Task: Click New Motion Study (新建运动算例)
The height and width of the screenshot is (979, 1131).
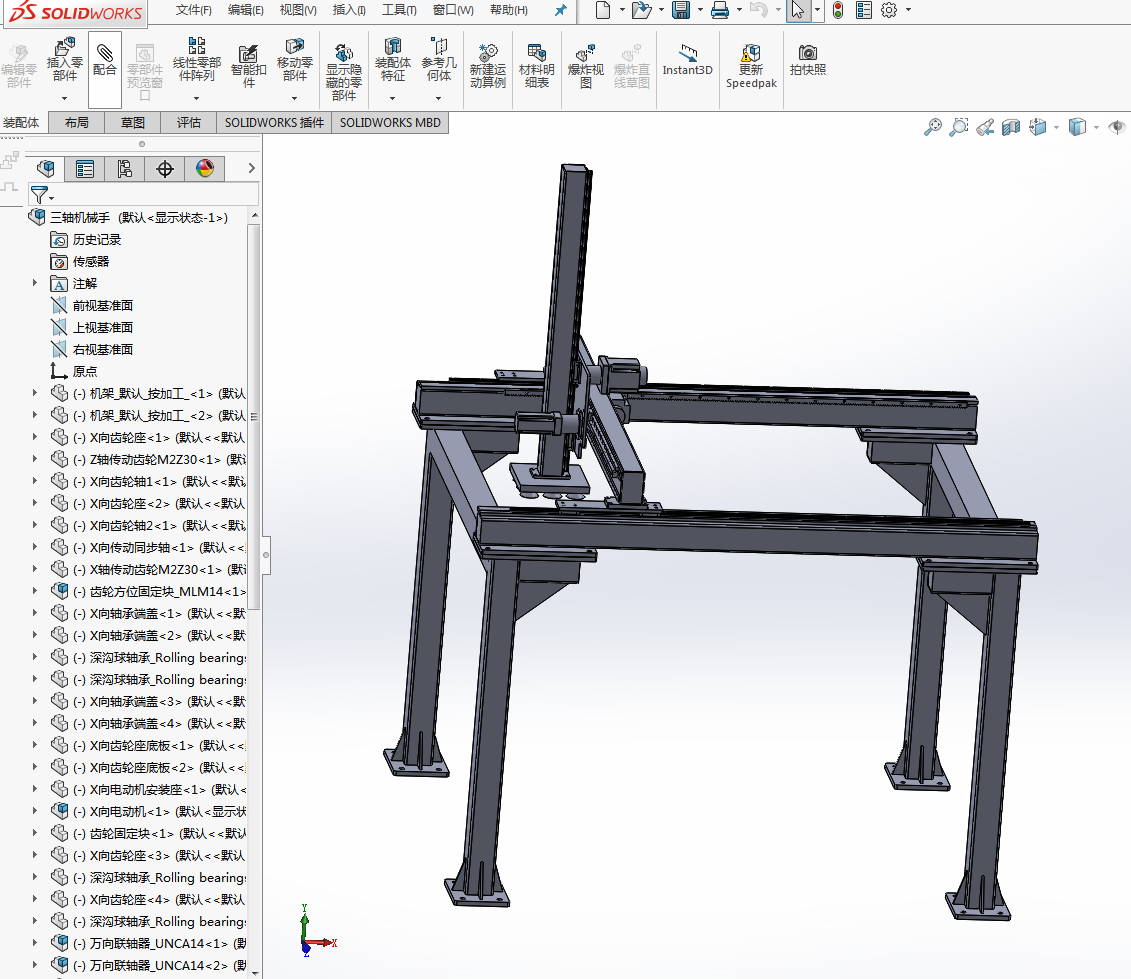Action: [x=488, y=65]
